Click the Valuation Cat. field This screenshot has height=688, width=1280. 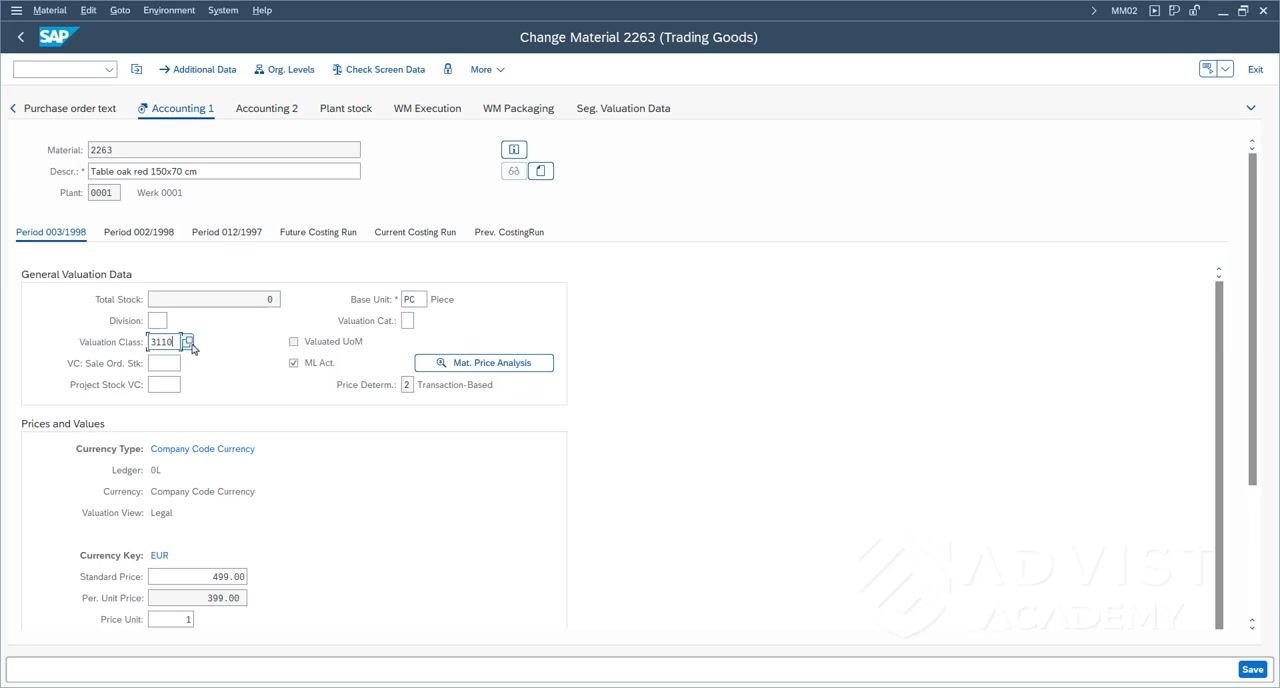(407, 321)
